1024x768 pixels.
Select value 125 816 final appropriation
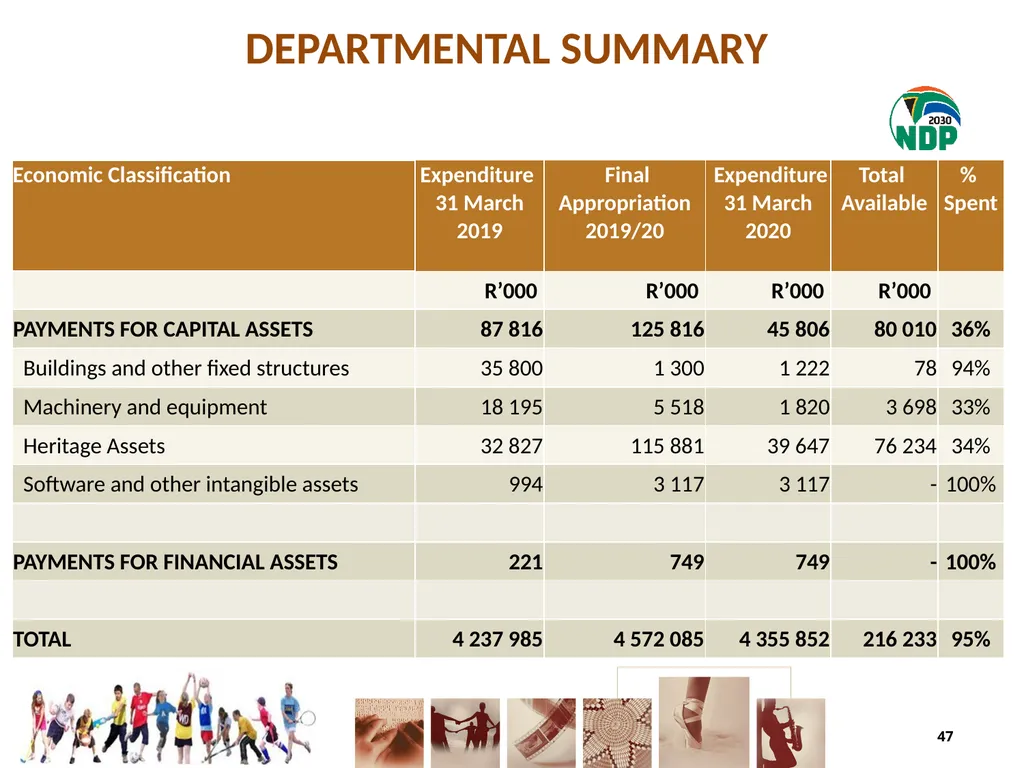point(667,329)
